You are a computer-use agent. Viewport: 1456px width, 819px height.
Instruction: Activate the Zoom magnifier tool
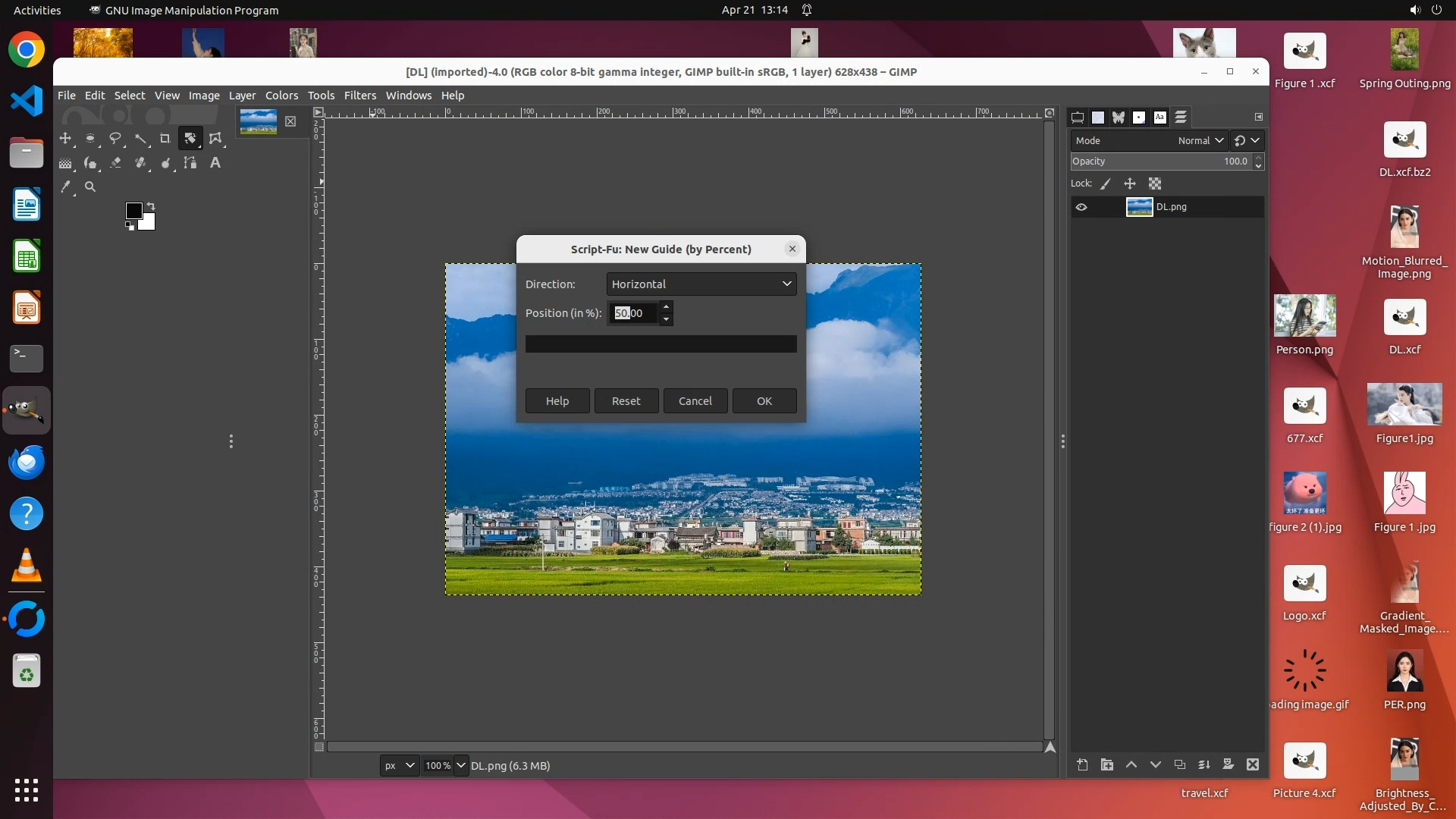pos(90,187)
